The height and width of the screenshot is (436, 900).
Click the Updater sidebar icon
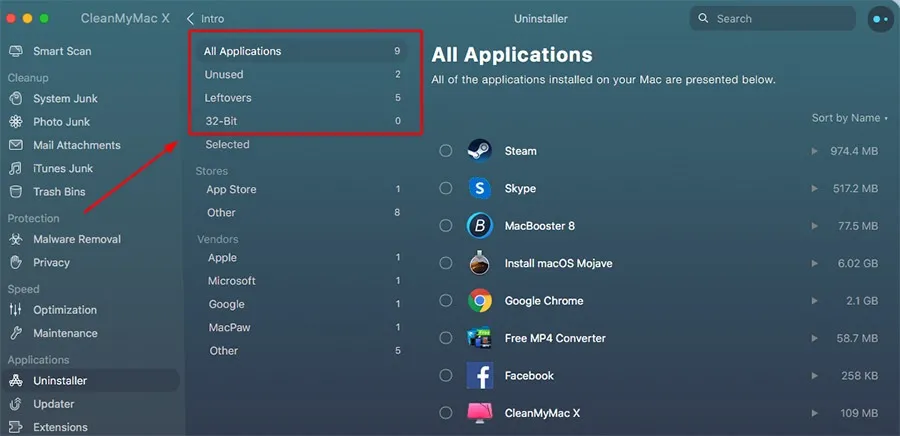pyautogui.click(x=16, y=404)
